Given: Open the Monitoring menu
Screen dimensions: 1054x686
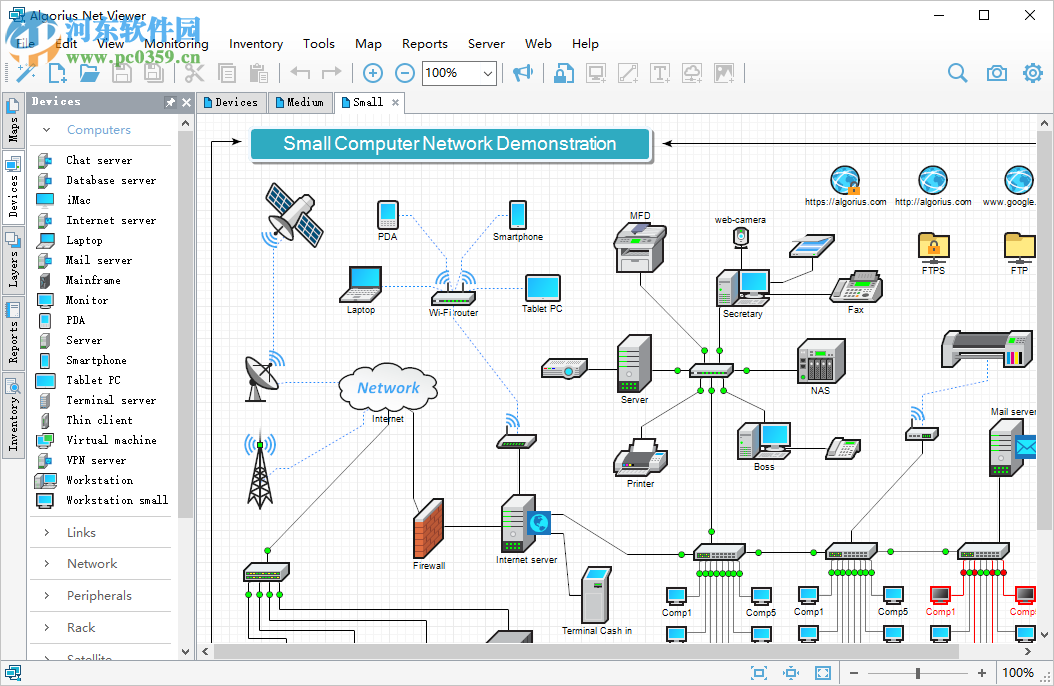Looking at the screenshot, I should pyautogui.click(x=176, y=44).
